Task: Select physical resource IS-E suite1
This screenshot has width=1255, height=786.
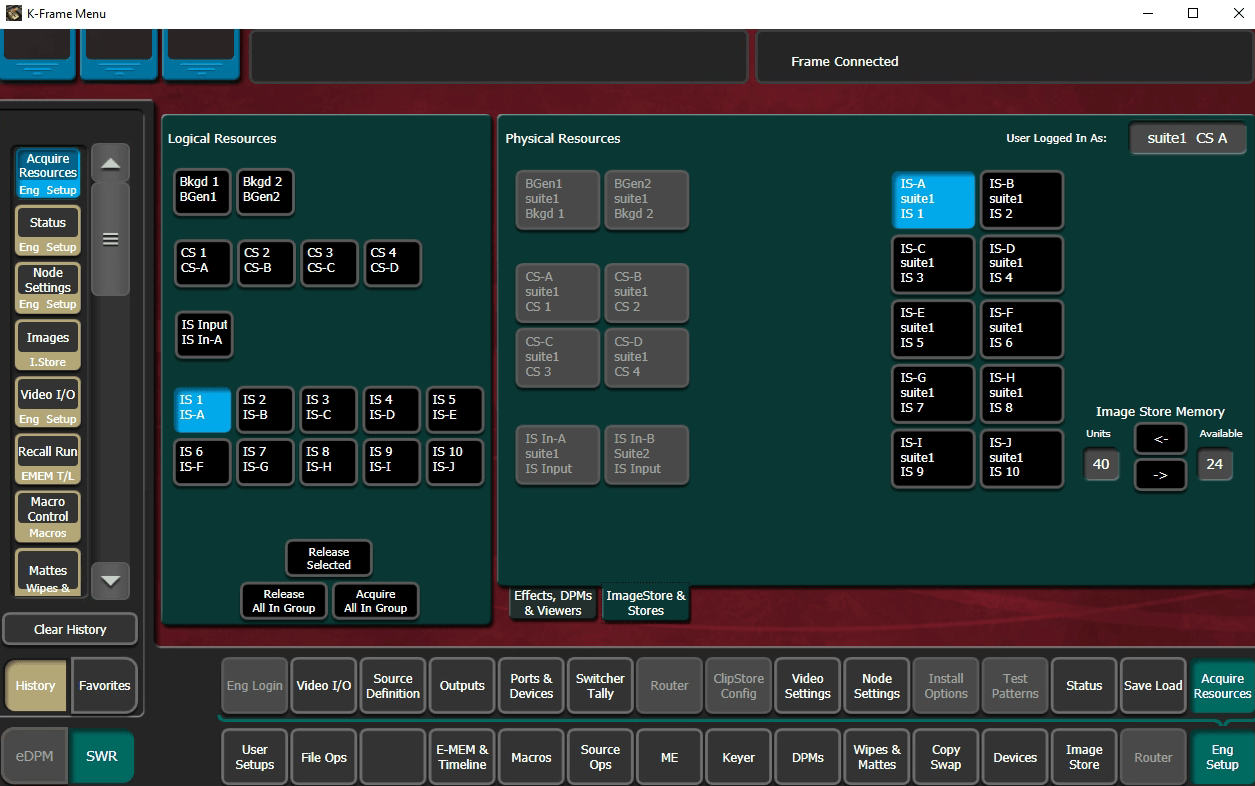Action: (x=932, y=329)
